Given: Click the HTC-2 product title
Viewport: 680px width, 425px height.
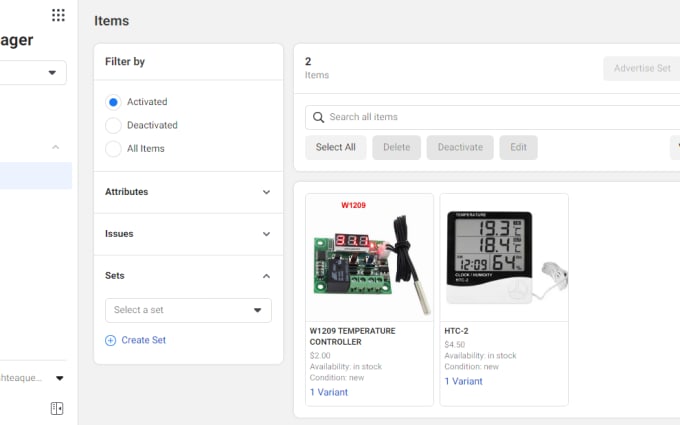Looking at the screenshot, I should 456,331.
